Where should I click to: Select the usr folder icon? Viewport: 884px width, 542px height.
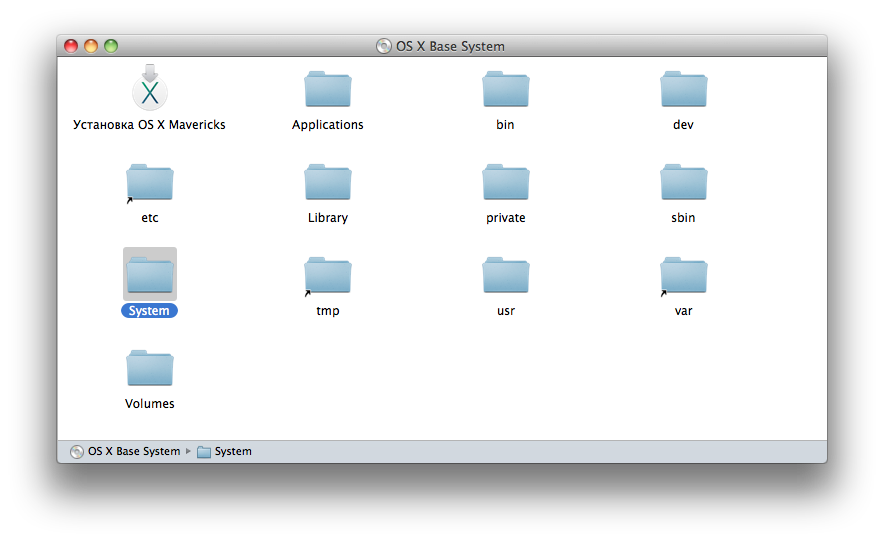coord(506,275)
